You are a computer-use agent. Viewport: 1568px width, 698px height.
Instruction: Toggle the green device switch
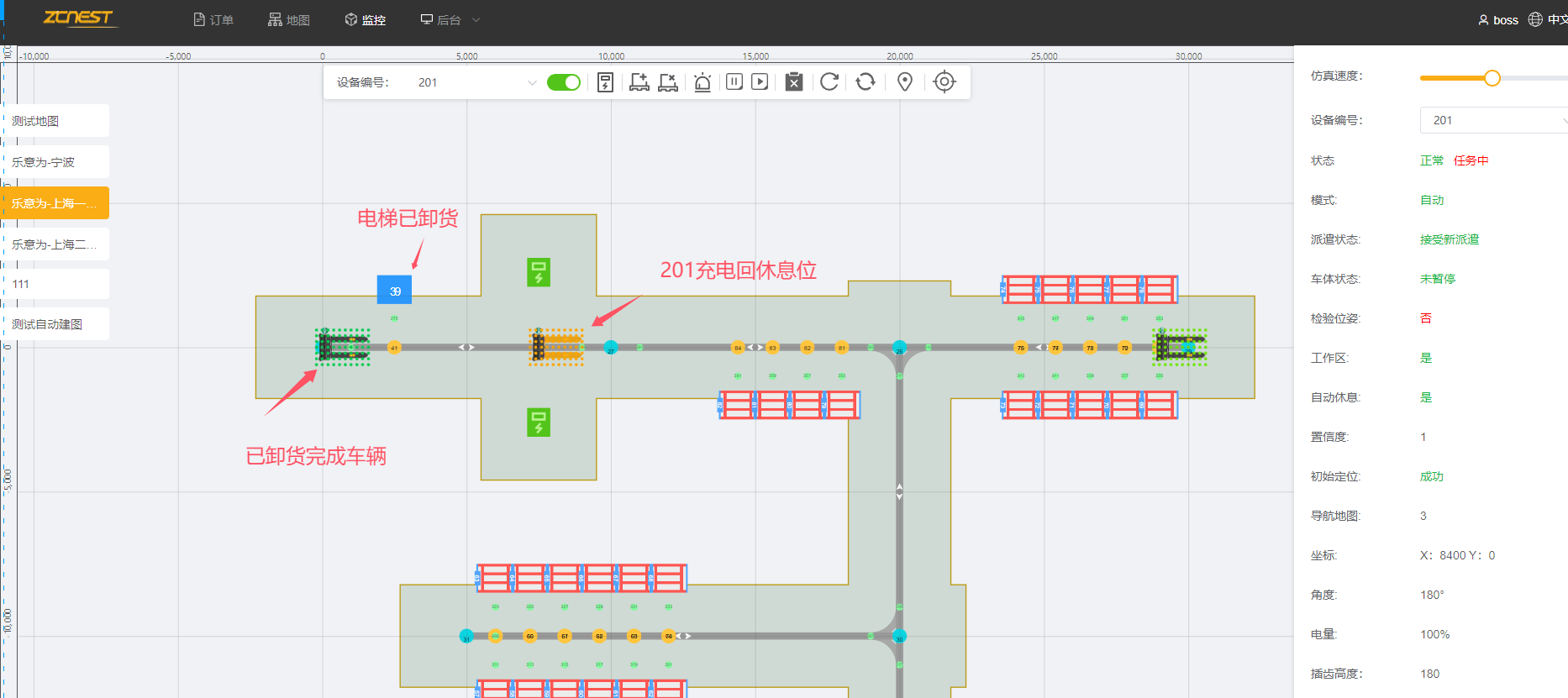[x=564, y=82]
